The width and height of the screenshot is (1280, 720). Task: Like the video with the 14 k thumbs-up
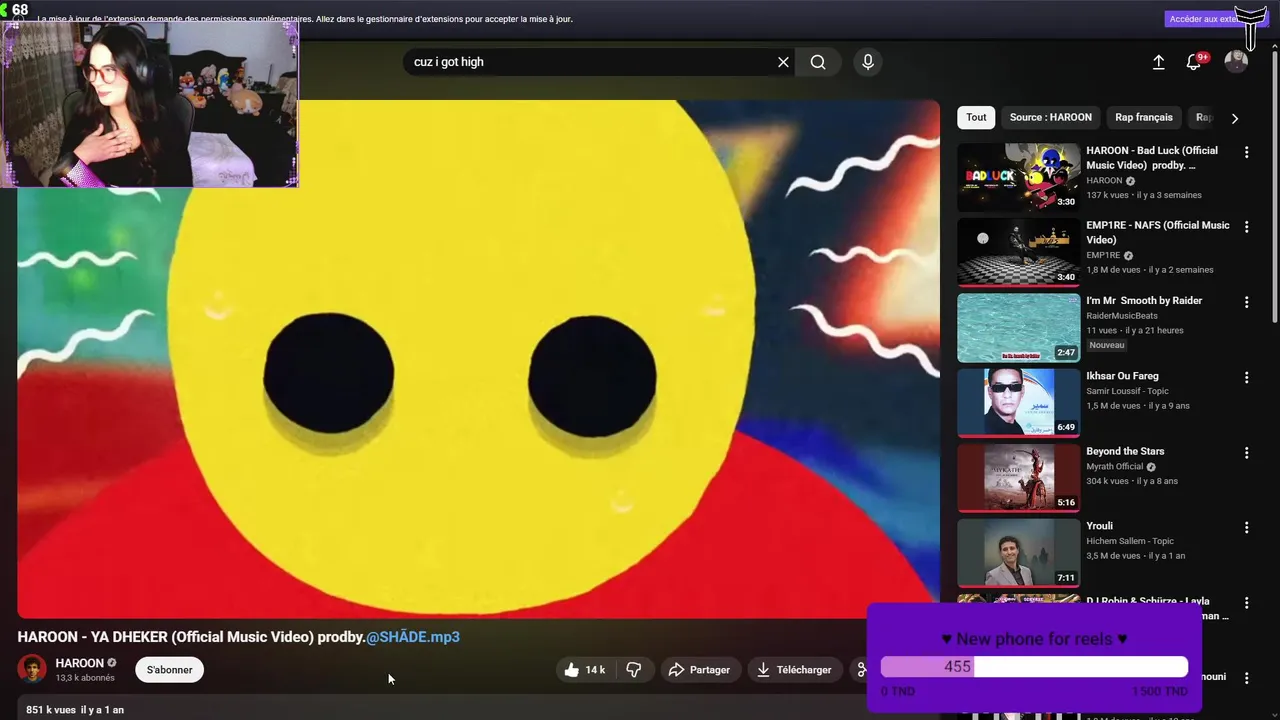(584, 670)
